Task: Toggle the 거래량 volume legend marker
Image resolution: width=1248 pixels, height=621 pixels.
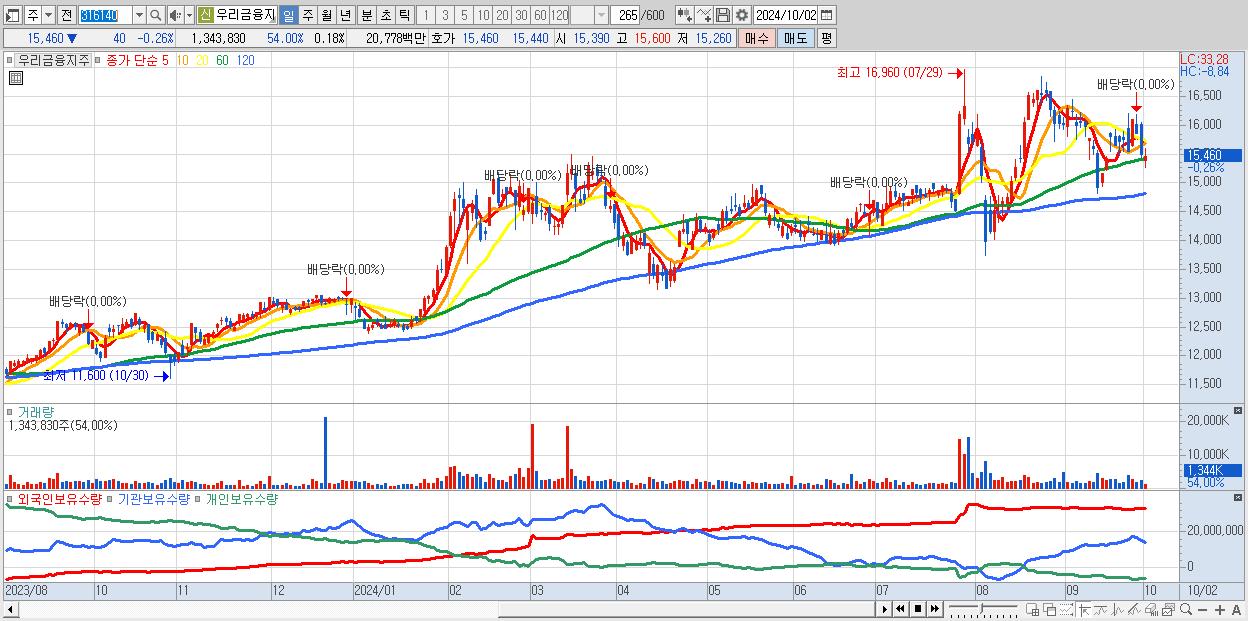Action: coord(11,411)
